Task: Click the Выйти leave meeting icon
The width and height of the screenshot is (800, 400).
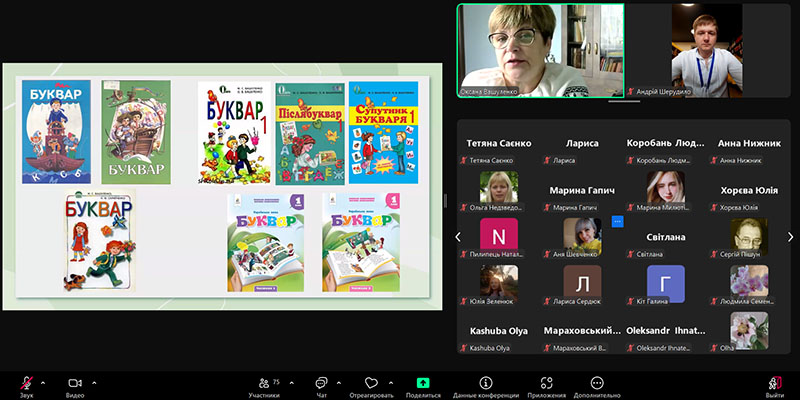Action: (x=776, y=383)
